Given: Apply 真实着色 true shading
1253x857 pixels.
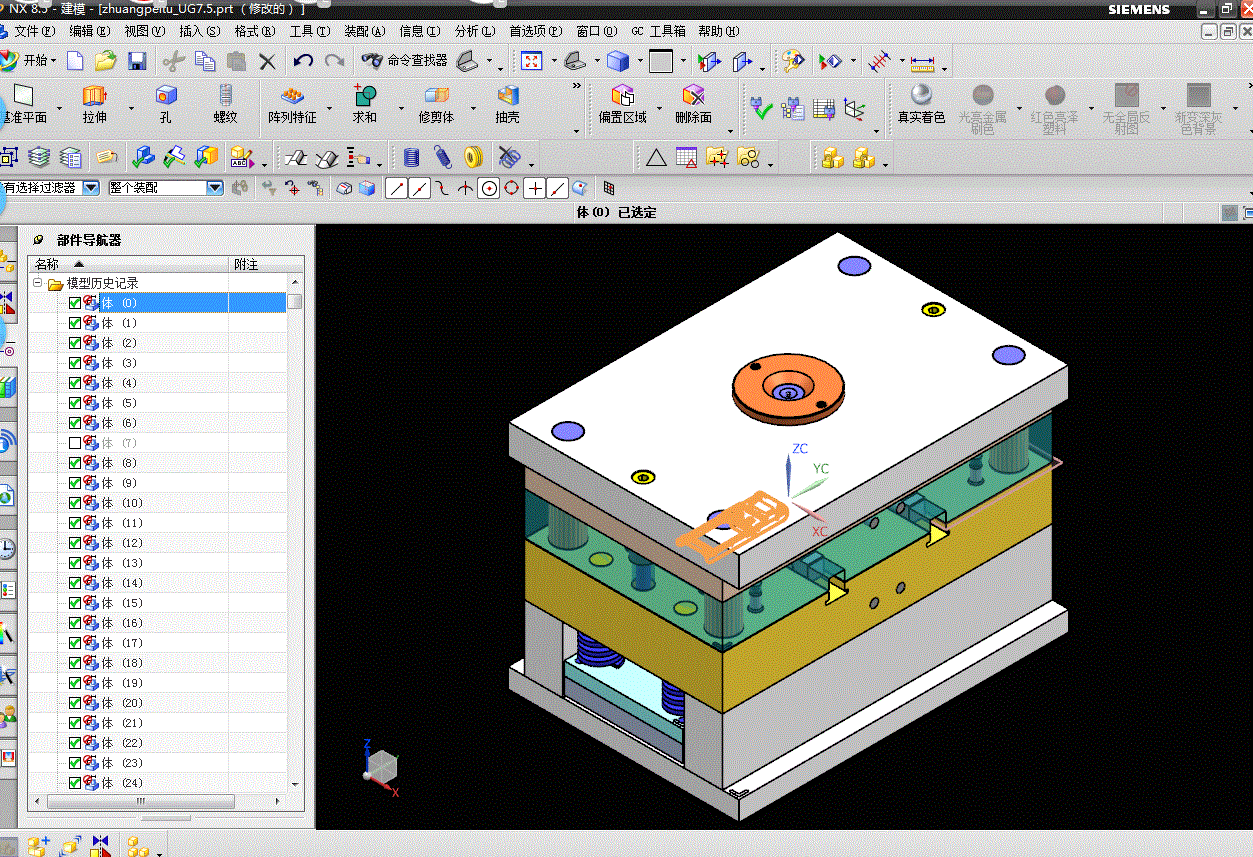Looking at the screenshot, I should tap(921, 105).
